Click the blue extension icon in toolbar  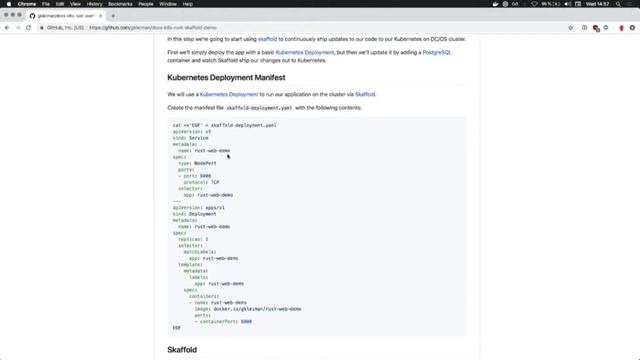[606, 28]
